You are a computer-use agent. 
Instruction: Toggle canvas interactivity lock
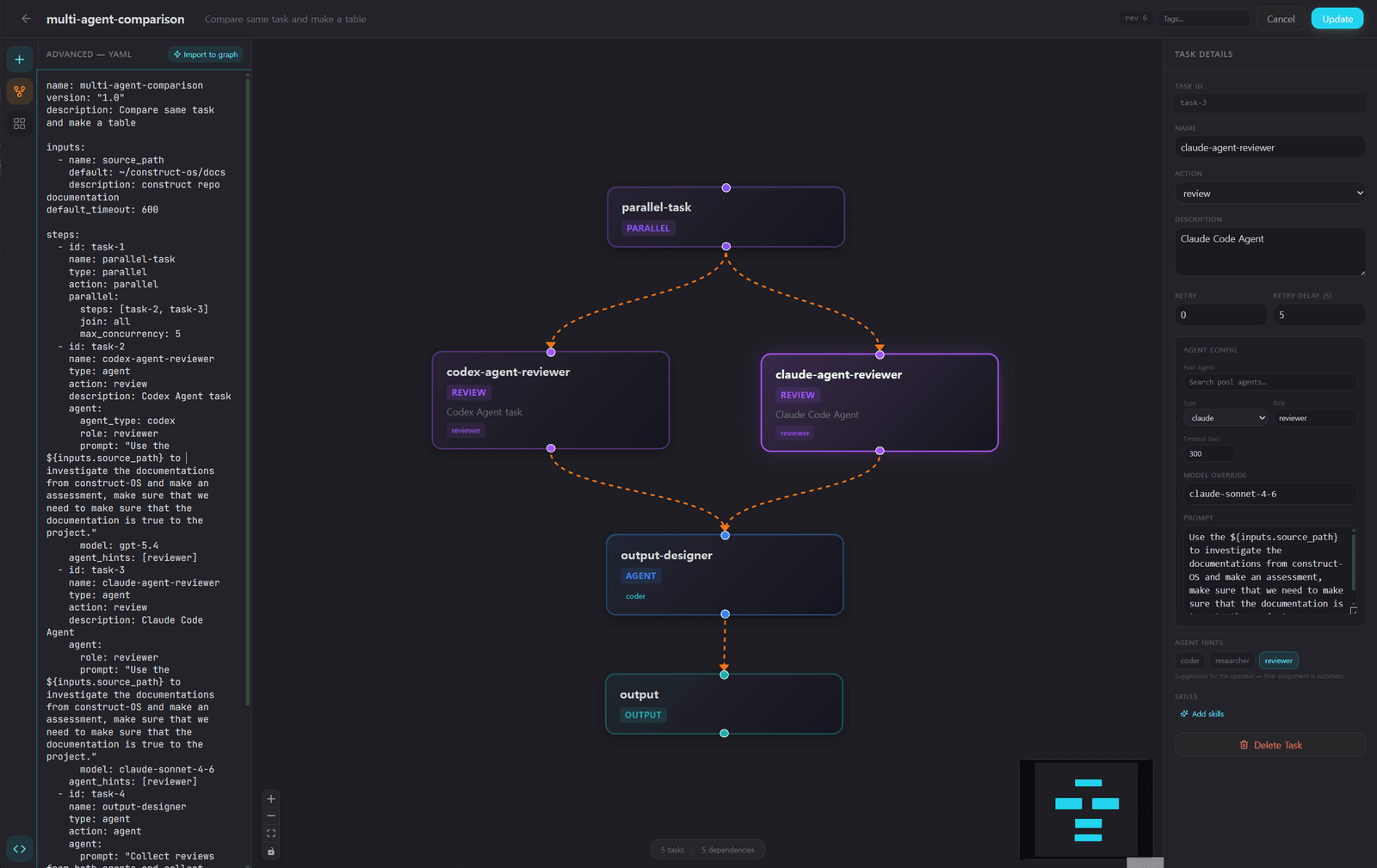point(271,852)
